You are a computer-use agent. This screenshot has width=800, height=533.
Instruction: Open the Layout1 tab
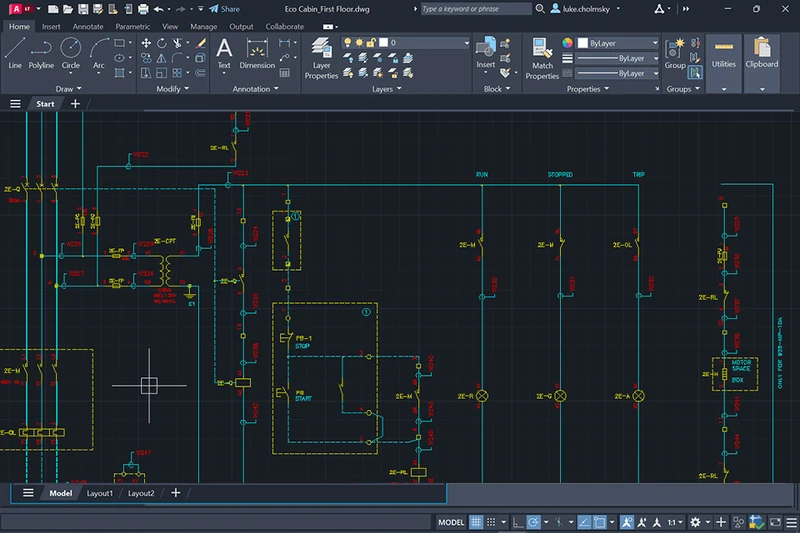[99, 493]
